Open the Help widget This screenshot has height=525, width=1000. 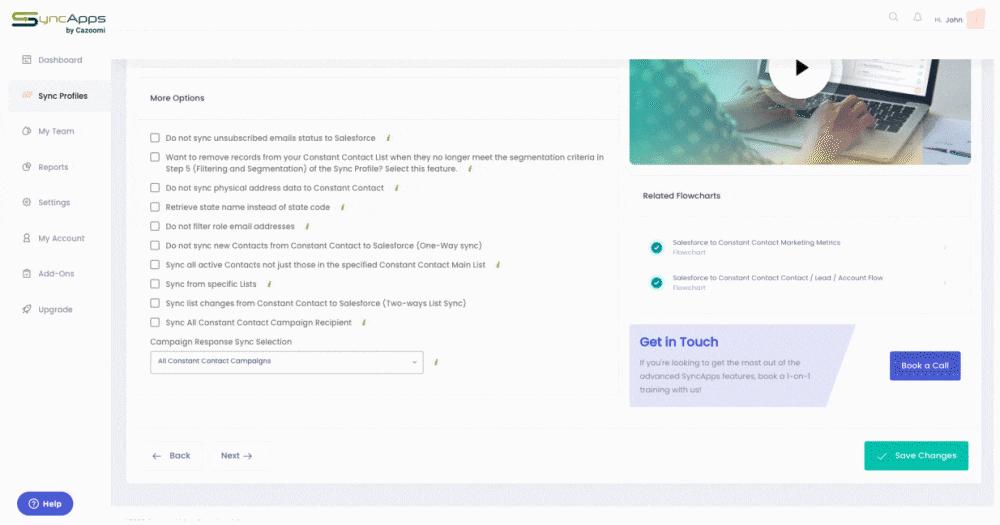pos(45,504)
